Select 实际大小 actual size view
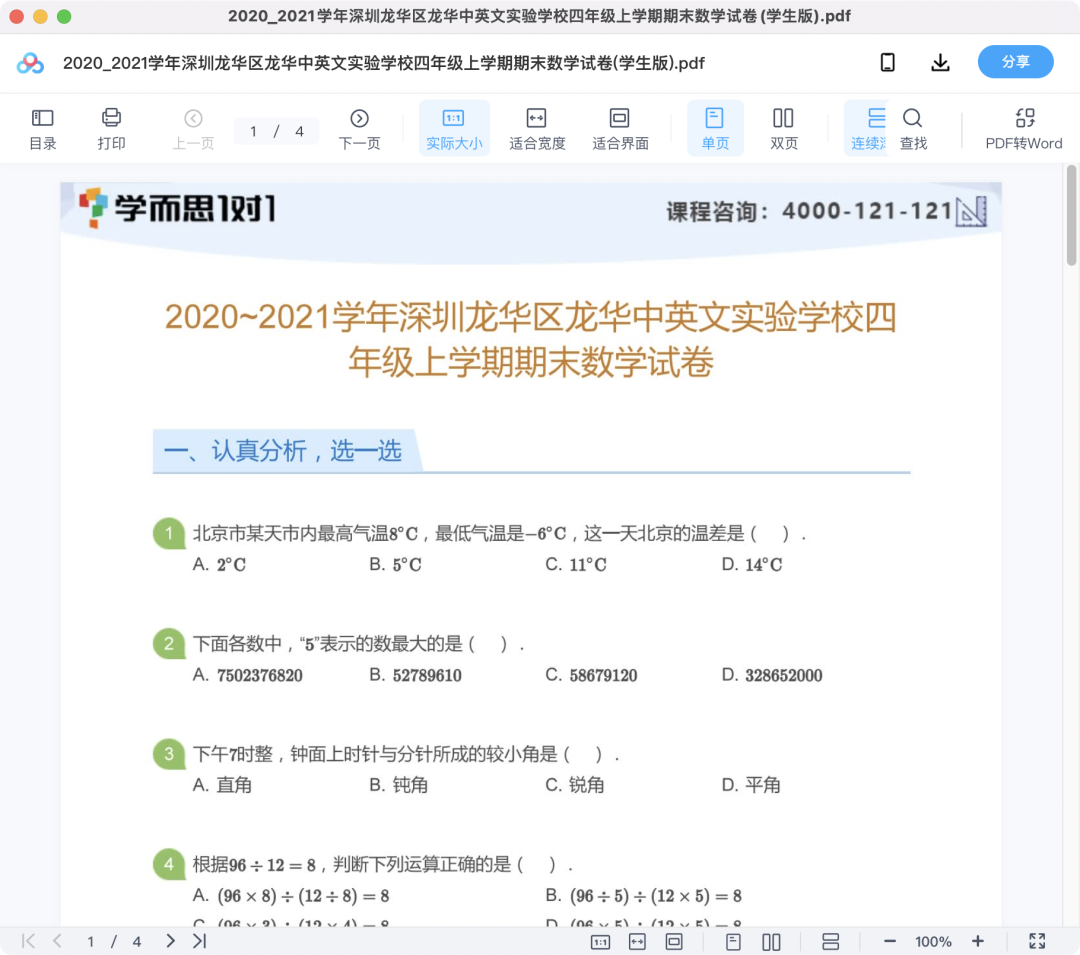Viewport: 1080px width, 955px height. click(454, 129)
